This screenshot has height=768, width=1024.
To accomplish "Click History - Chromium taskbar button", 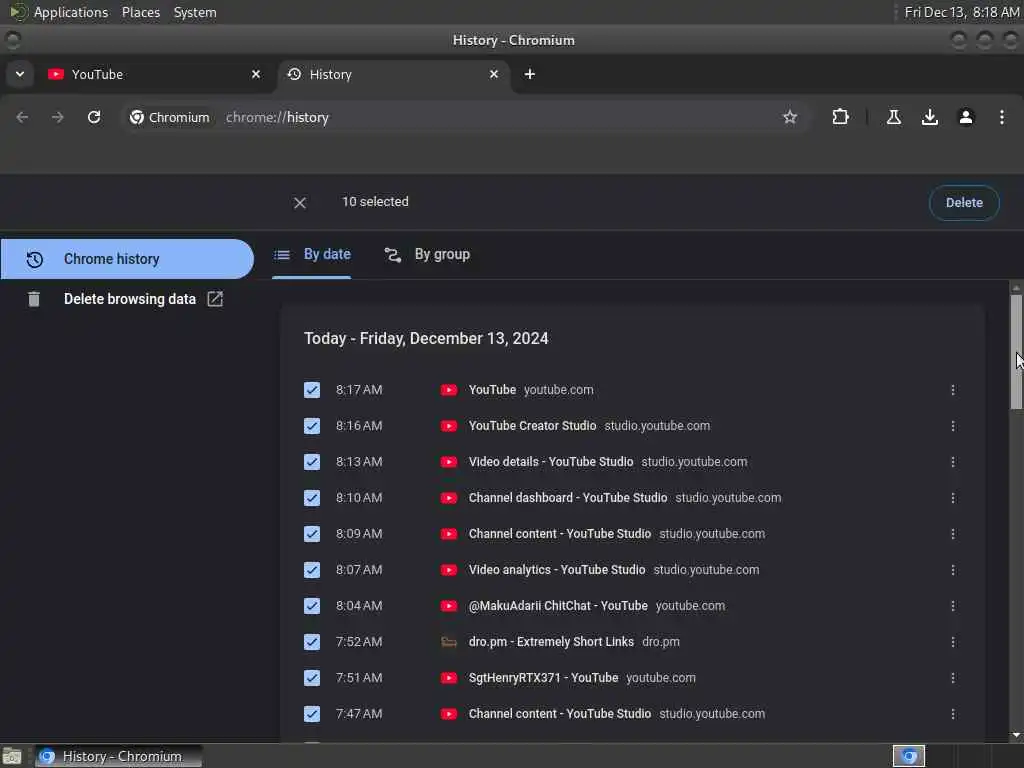I will (119, 756).
